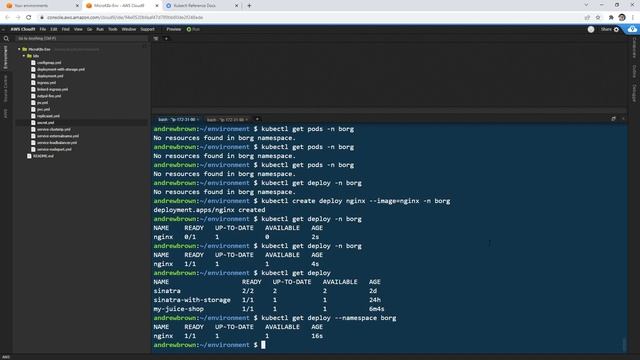Open the Debugger right side panel
The height and width of the screenshot is (360, 640).
click(x=634, y=93)
